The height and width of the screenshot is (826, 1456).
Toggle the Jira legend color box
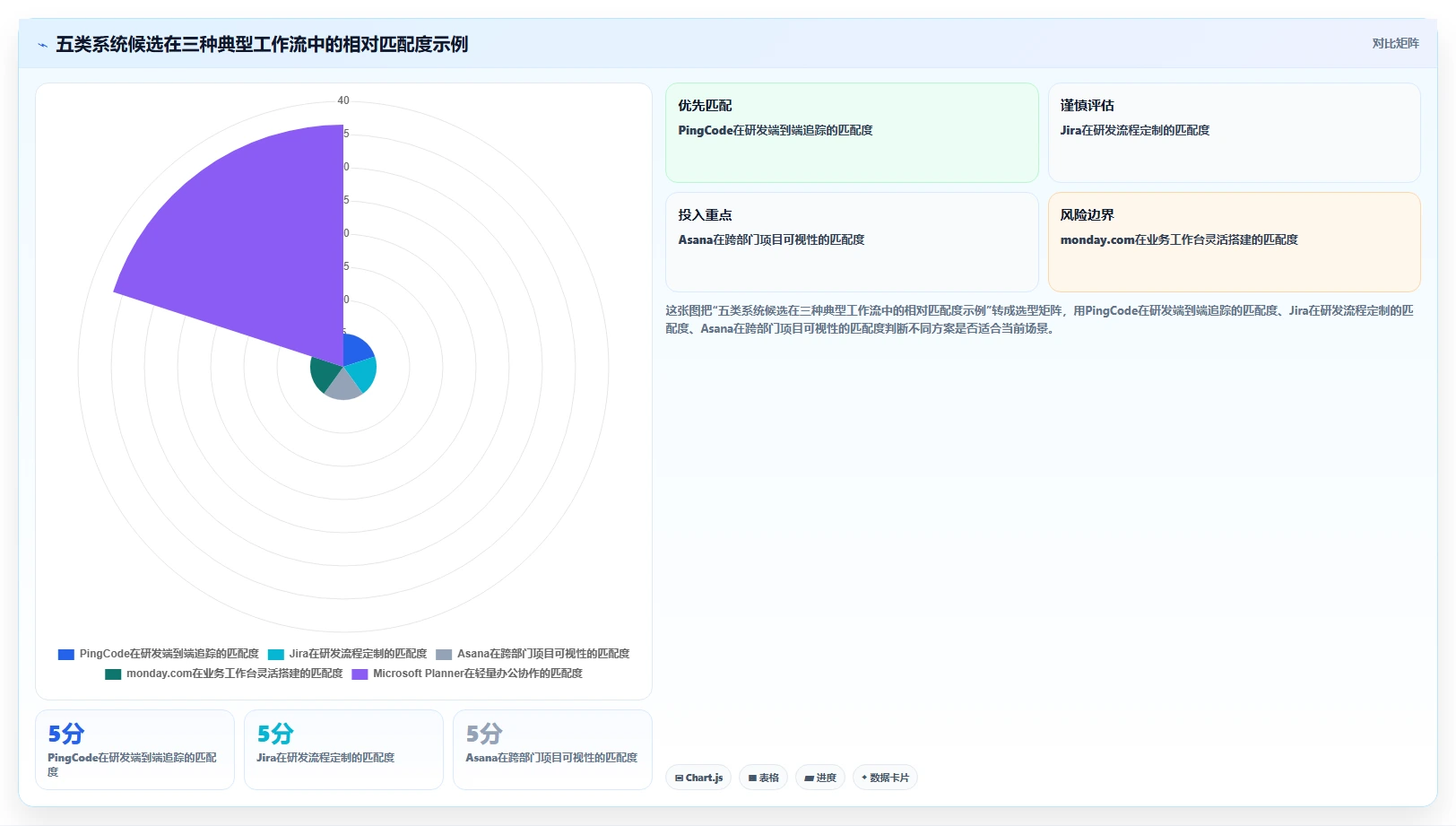(x=276, y=654)
